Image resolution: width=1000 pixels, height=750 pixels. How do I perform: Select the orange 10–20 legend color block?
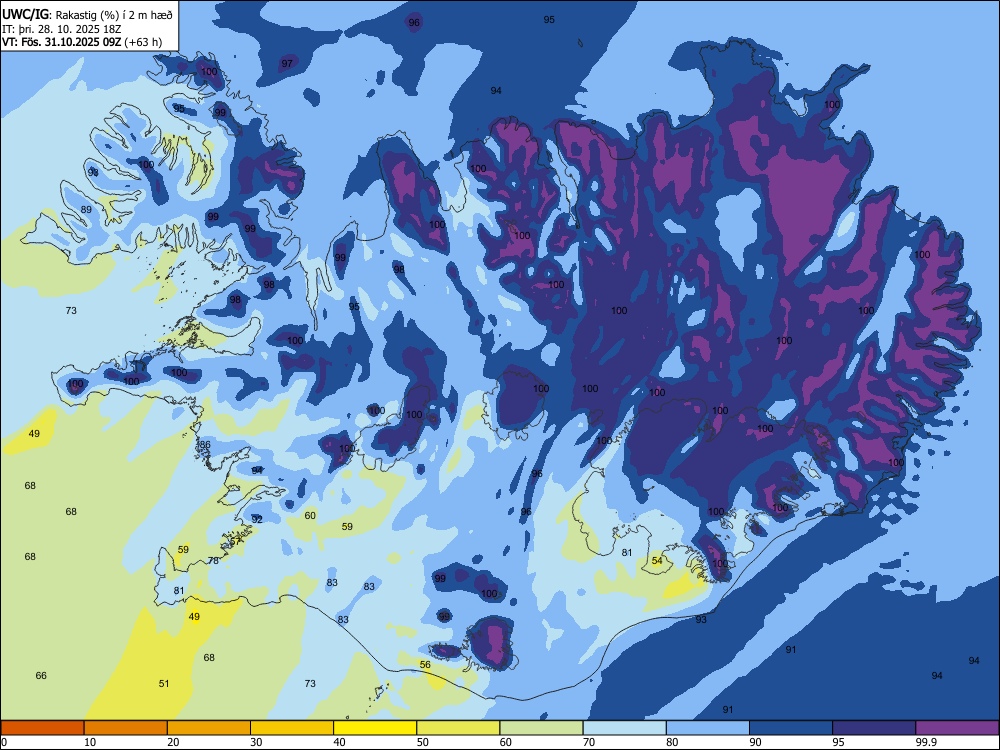click(126, 728)
